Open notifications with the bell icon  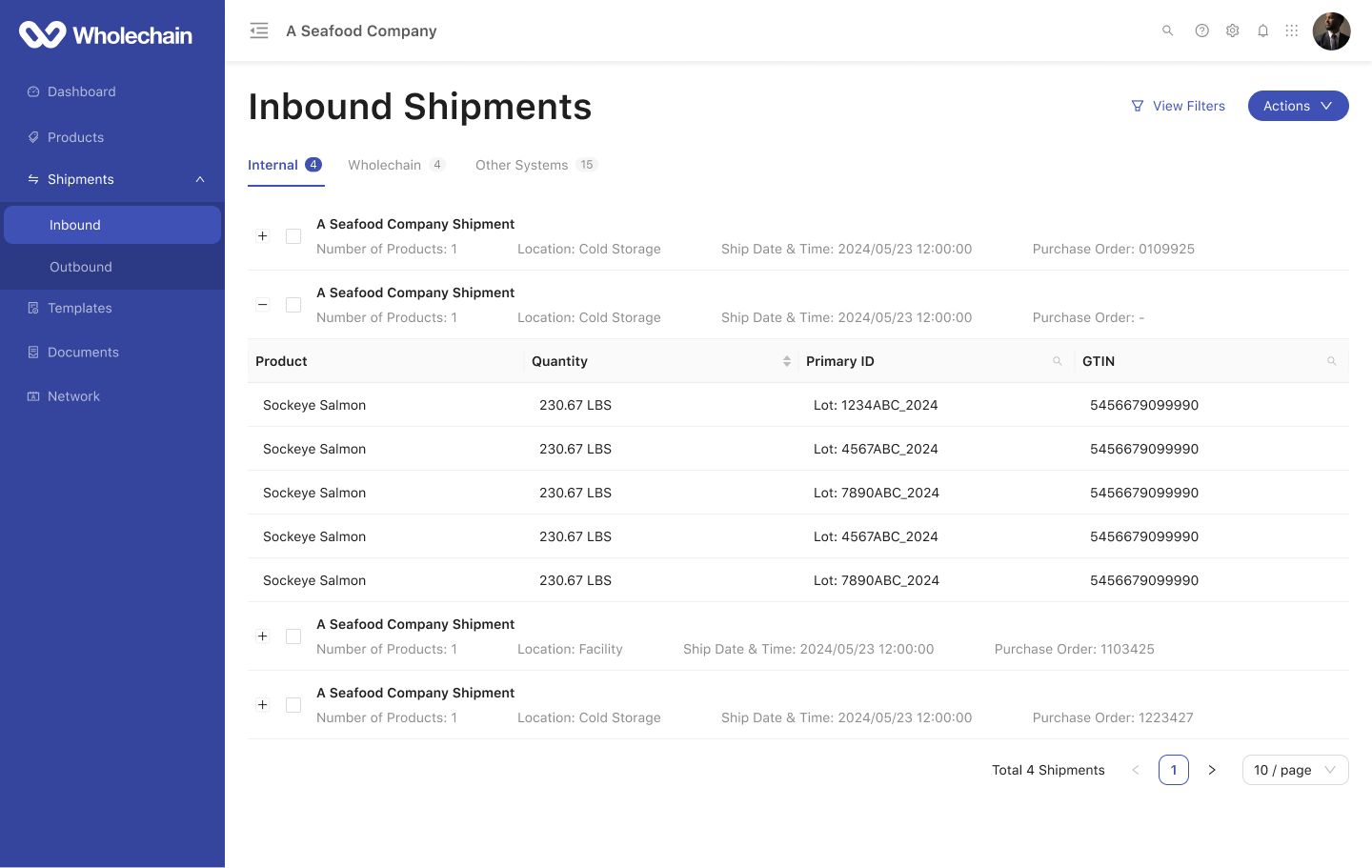coord(1262,30)
